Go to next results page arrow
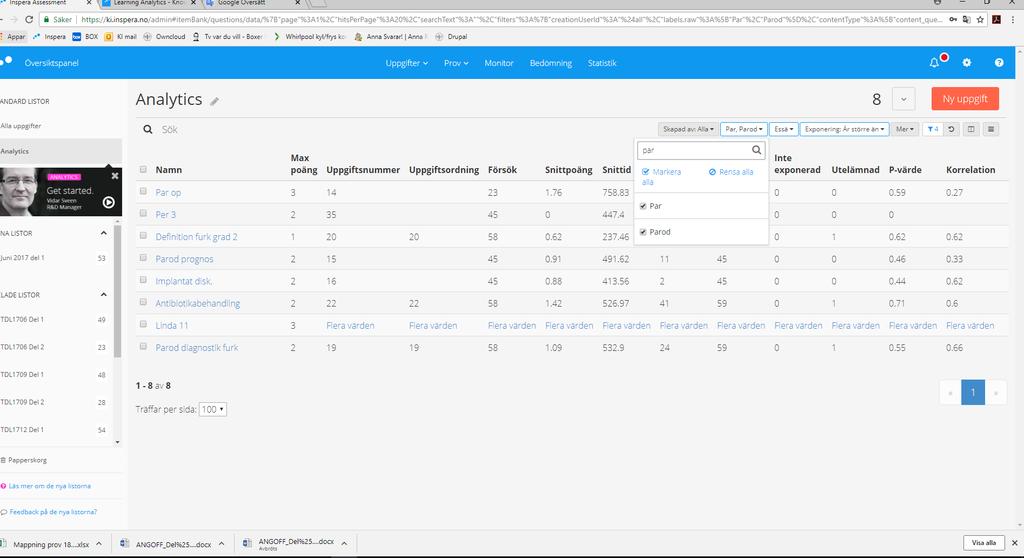Image resolution: width=1024 pixels, height=558 pixels. click(996, 393)
